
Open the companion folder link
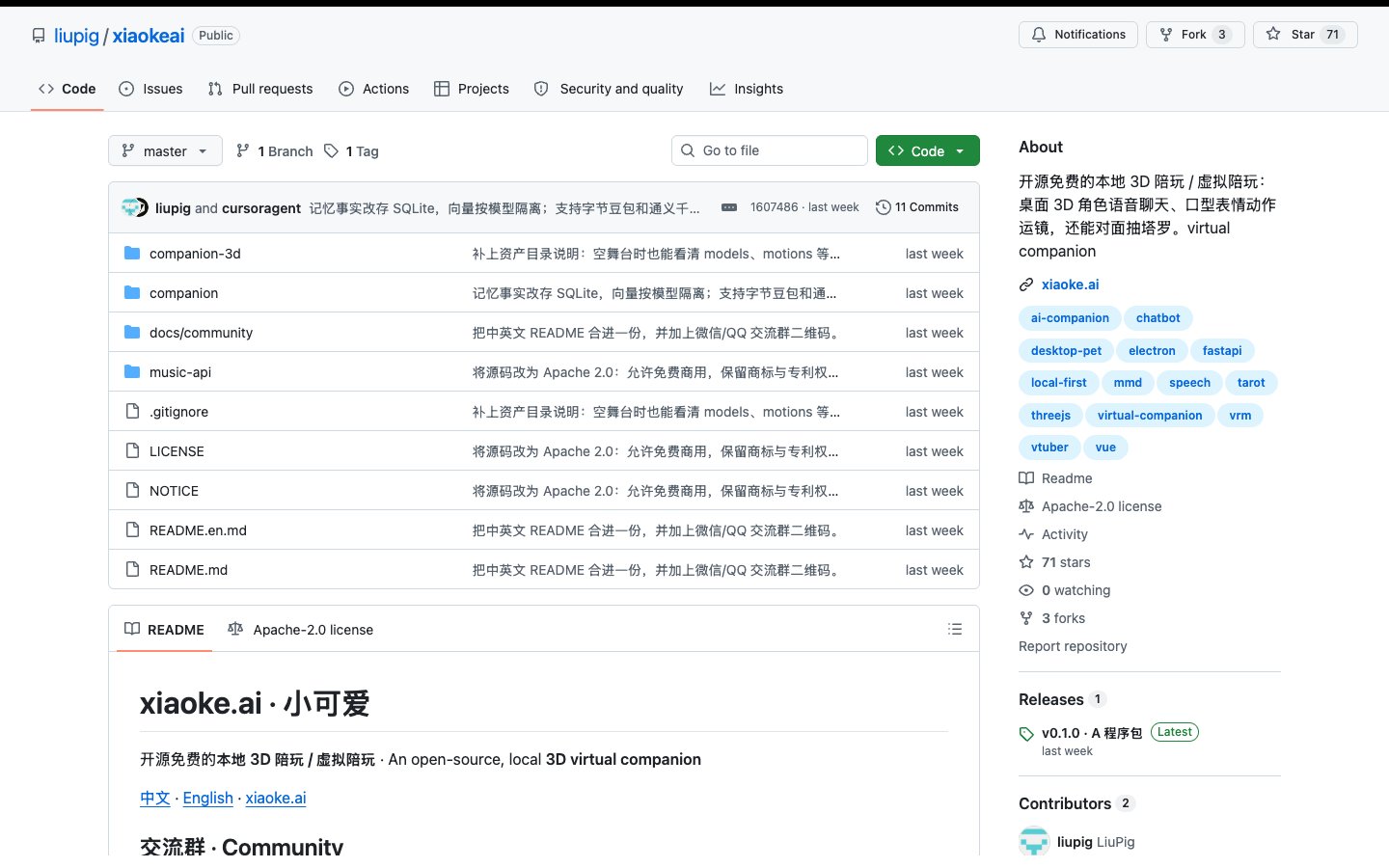click(183, 293)
